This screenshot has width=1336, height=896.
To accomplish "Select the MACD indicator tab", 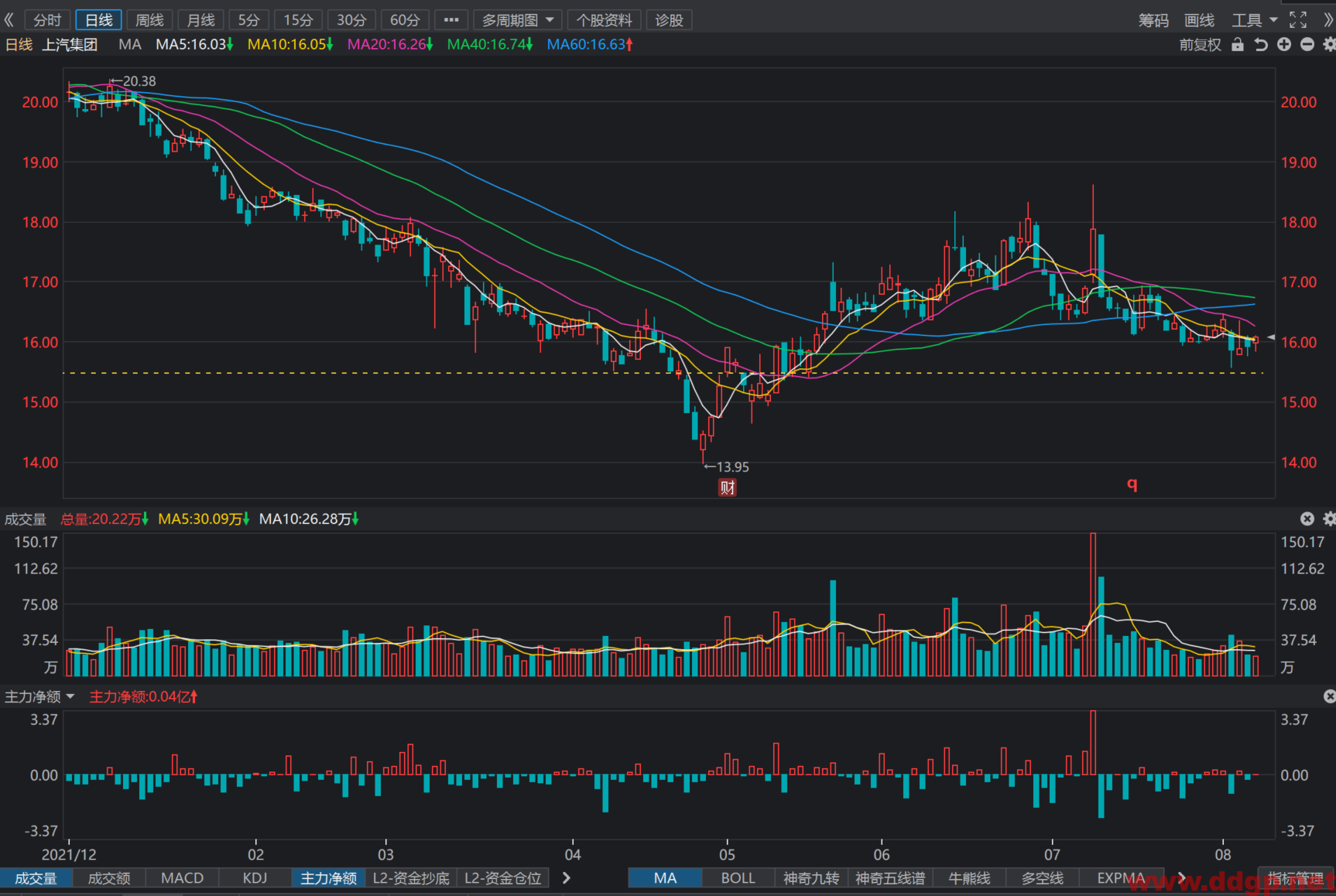I will (x=182, y=878).
